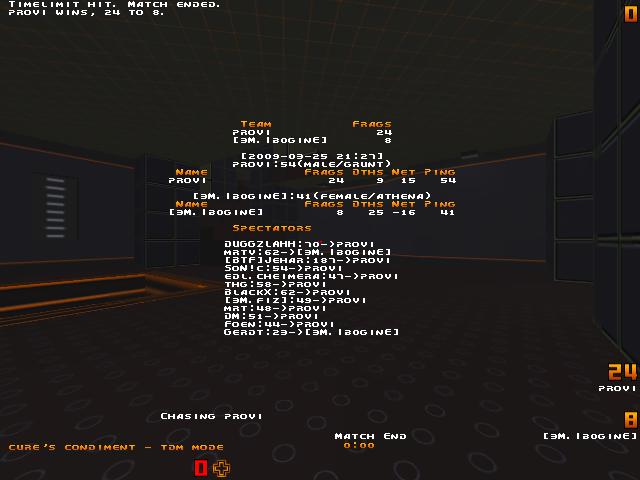Viewport: 640px width, 480px height.
Task: Click the large orange score 8
Action: pyautogui.click(x=630, y=420)
